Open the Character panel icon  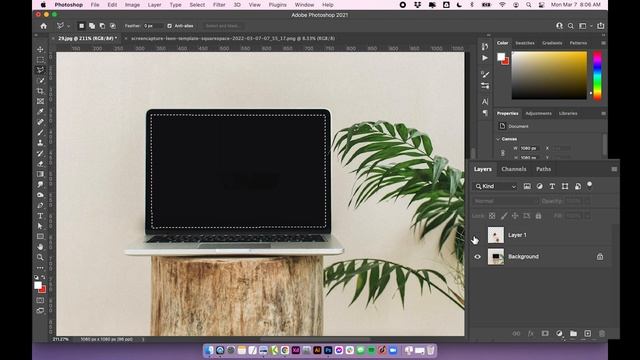point(485,102)
